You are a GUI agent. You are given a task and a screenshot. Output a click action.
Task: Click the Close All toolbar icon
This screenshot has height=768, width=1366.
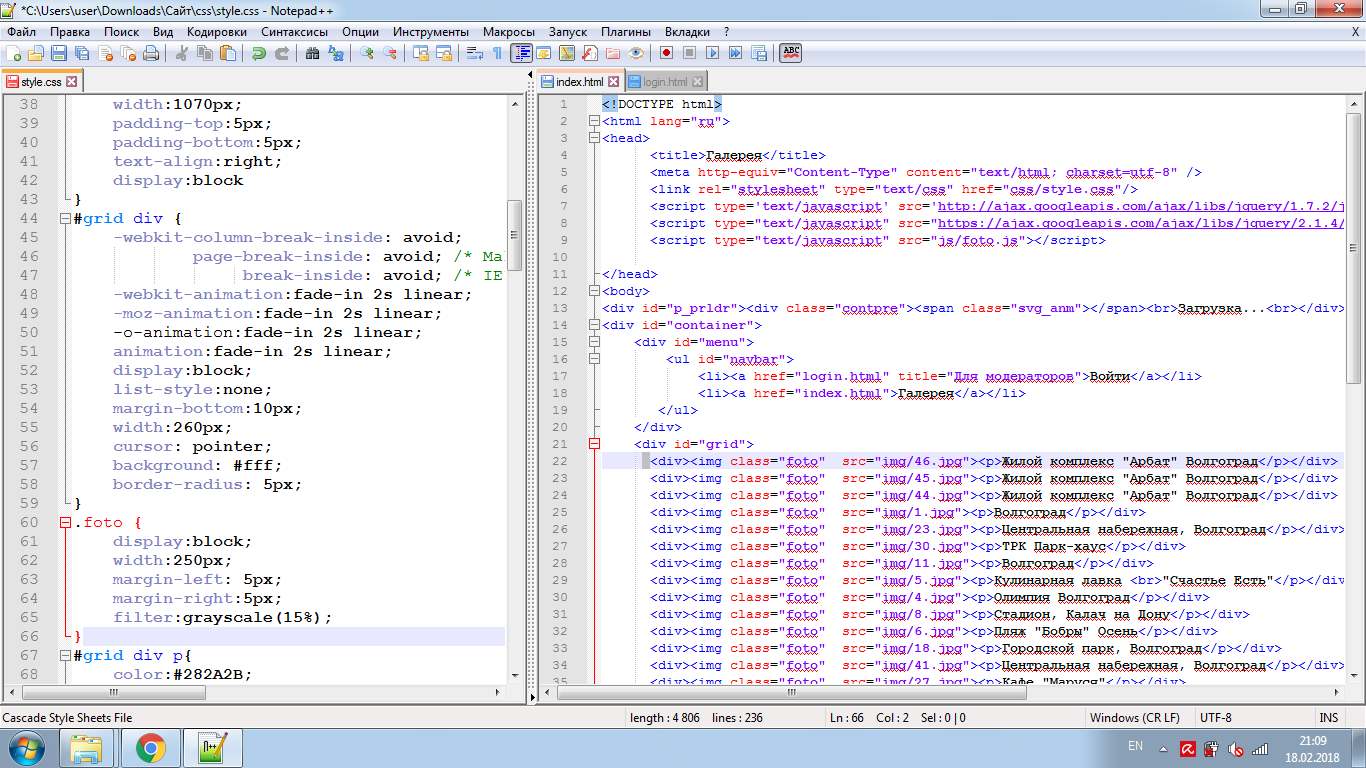(x=127, y=53)
